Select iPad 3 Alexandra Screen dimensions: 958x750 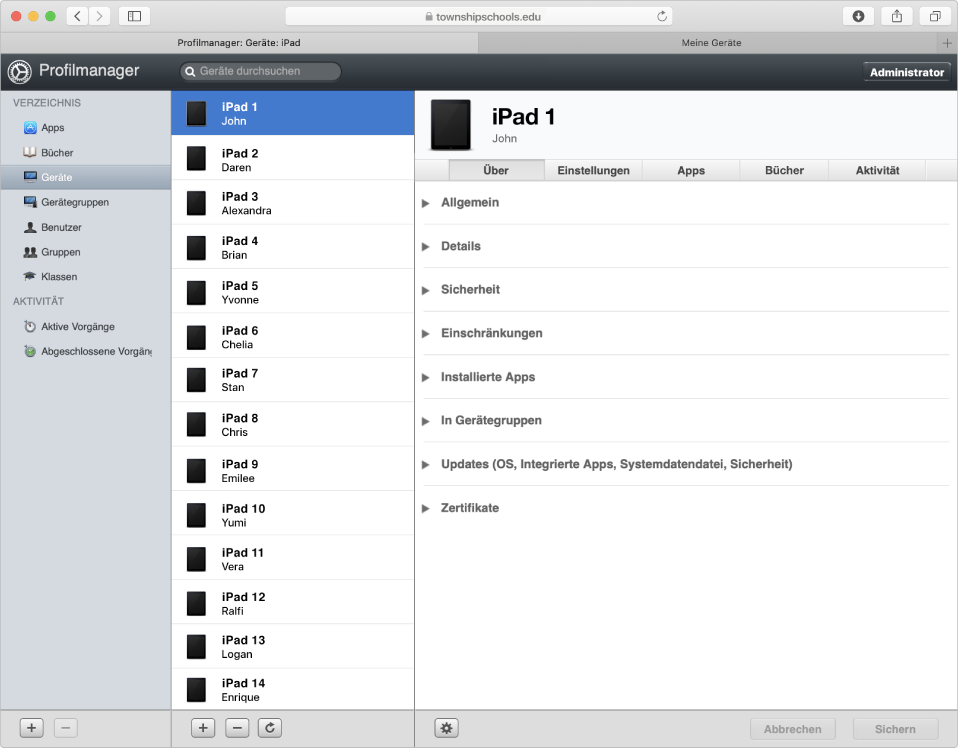coord(293,203)
